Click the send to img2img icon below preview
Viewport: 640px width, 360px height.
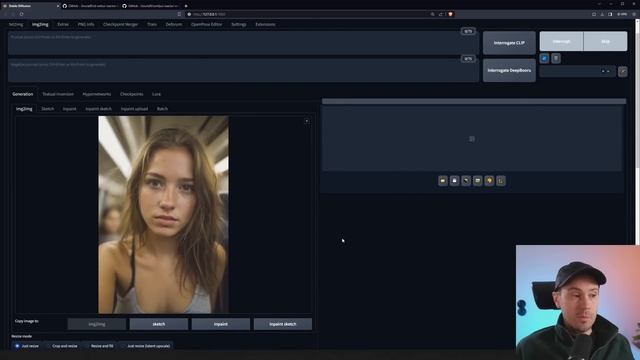pos(466,181)
